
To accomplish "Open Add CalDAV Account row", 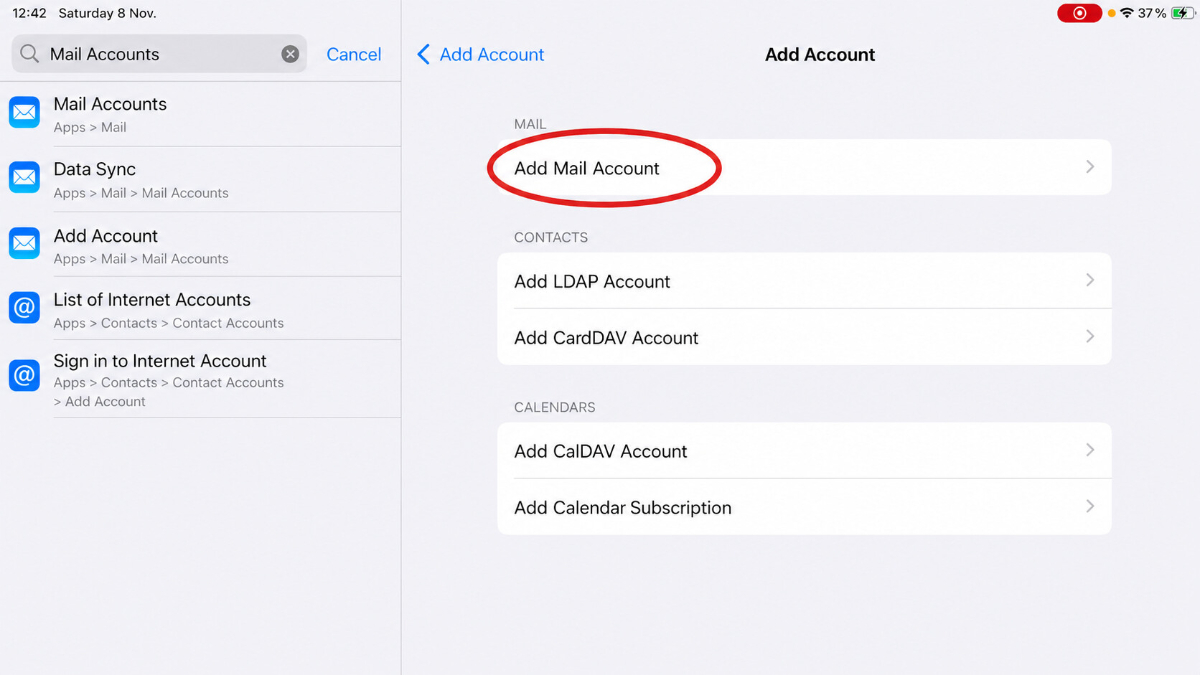I will tap(804, 451).
